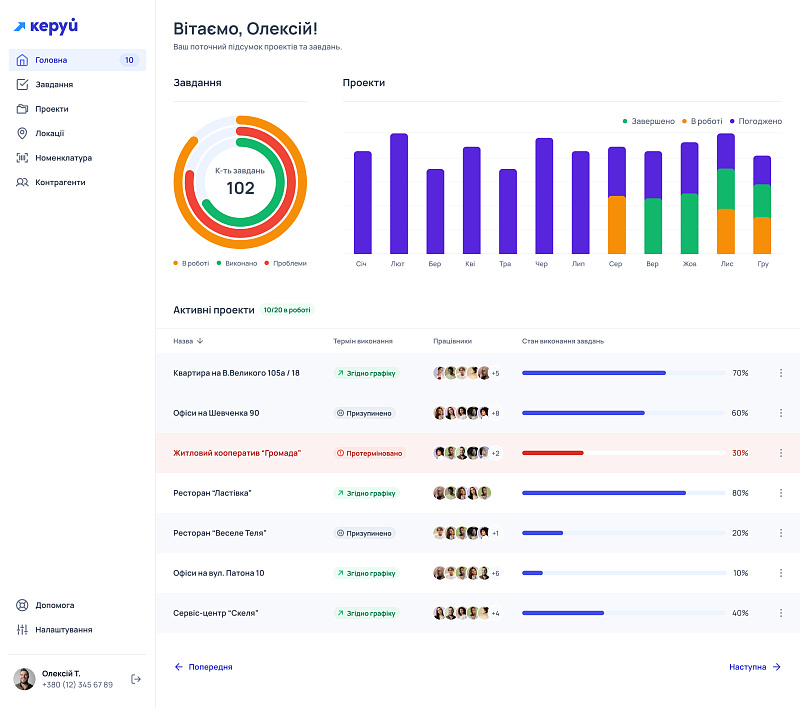Open the three-dot menu for Офіси на Шевченка 90
This screenshot has width=800, height=708.
pyautogui.click(x=781, y=413)
